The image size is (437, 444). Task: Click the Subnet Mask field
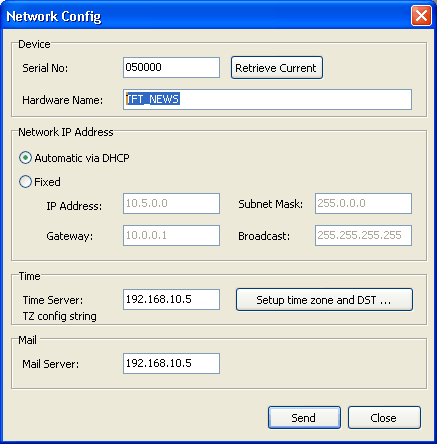[363, 203]
